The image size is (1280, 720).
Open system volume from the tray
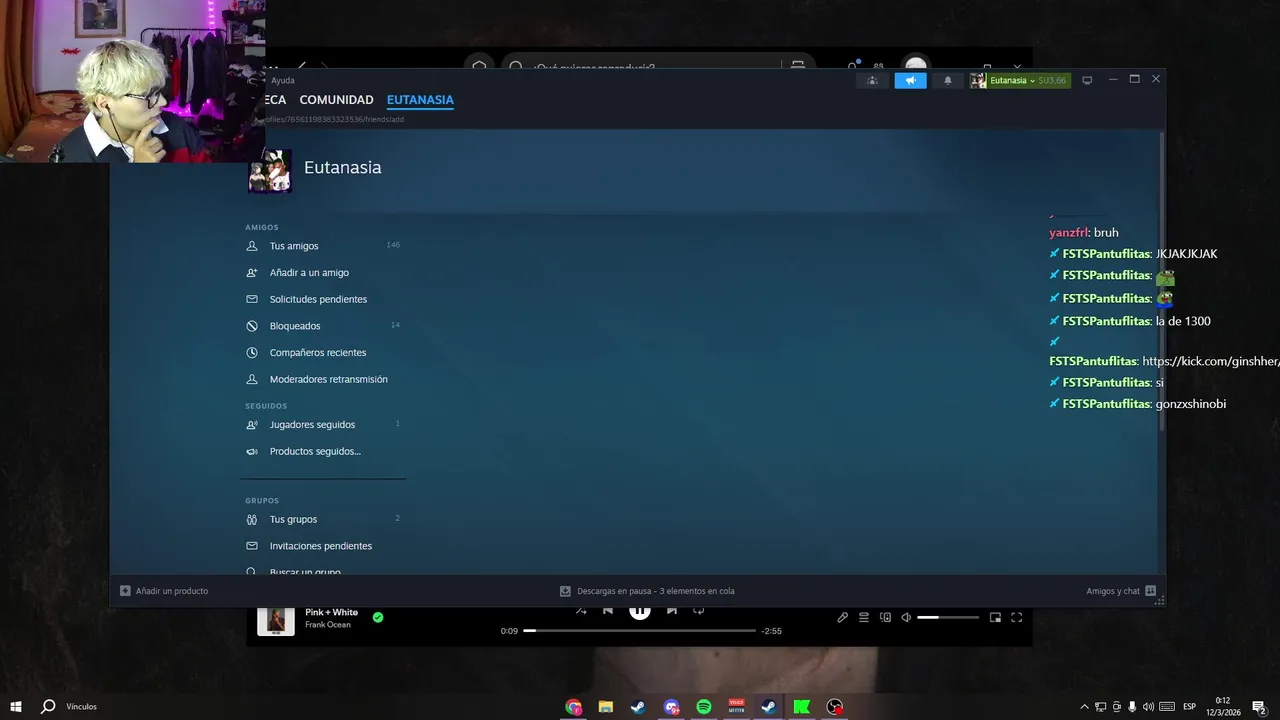coord(1148,707)
